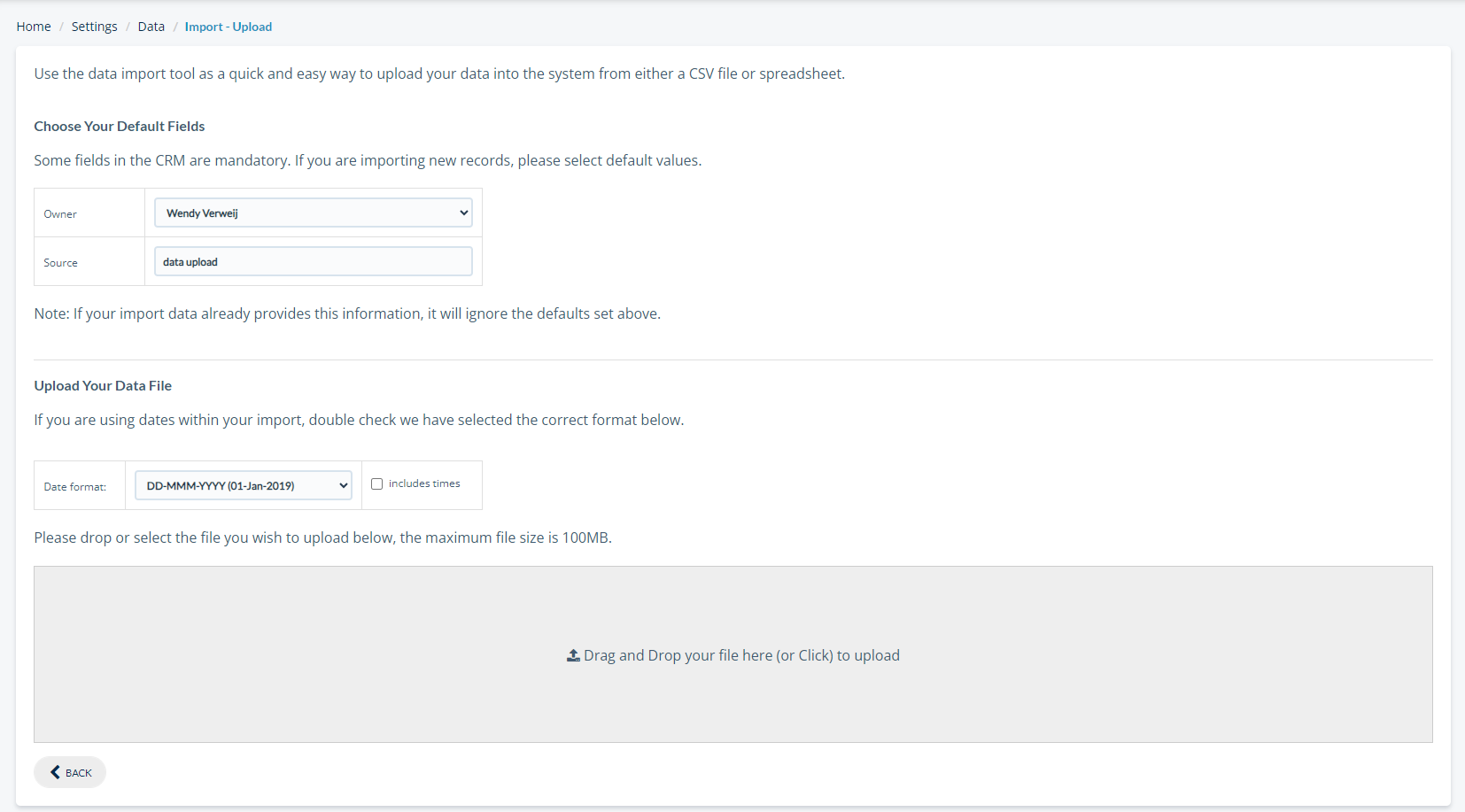Viewport: 1465px width, 812px height.
Task: Click the Drag and Drop your file here text
Action: 741,655
